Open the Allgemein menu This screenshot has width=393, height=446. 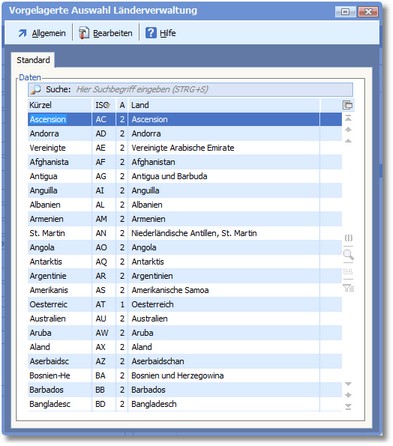click(42, 33)
